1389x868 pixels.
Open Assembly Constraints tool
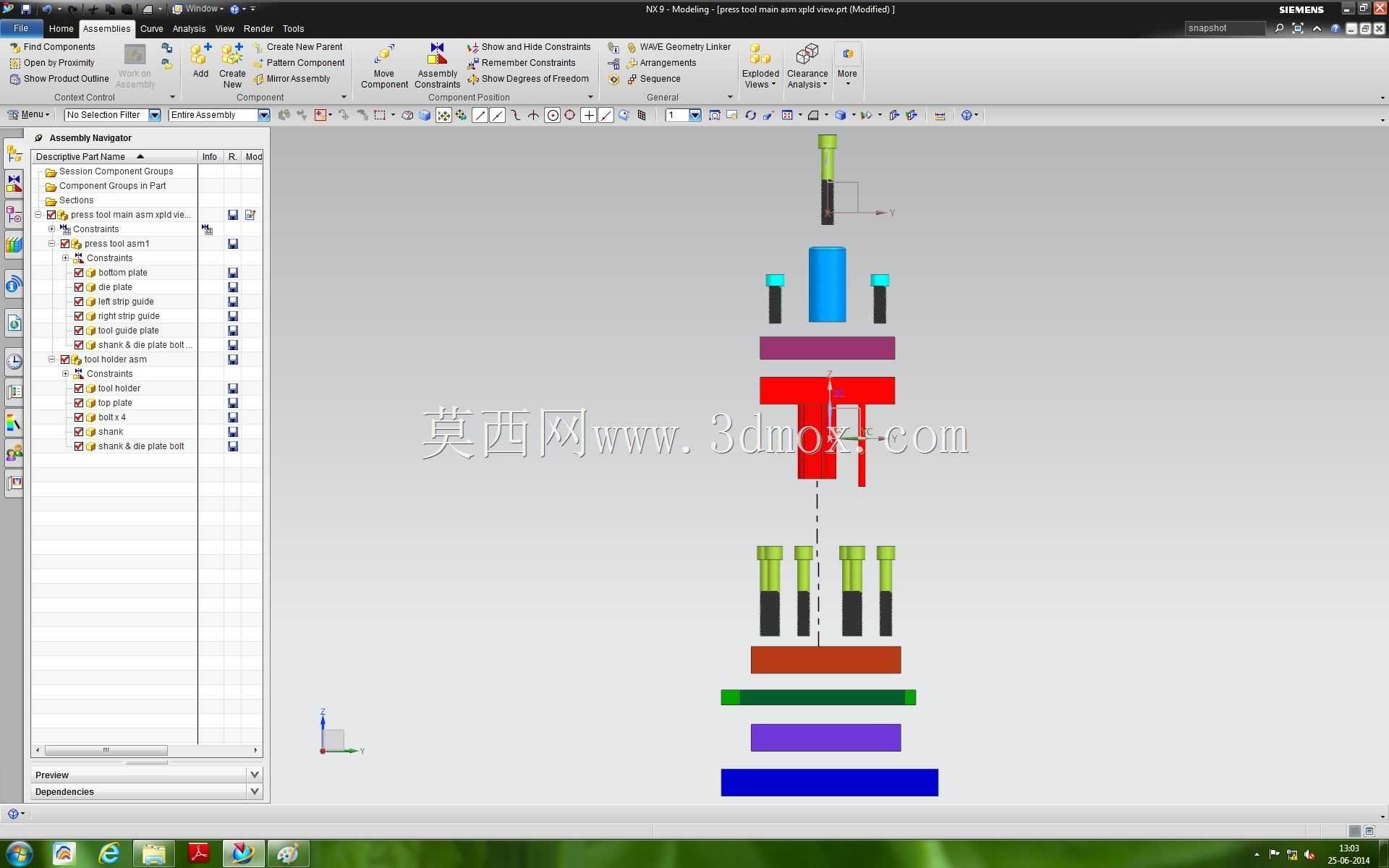pos(437,65)
